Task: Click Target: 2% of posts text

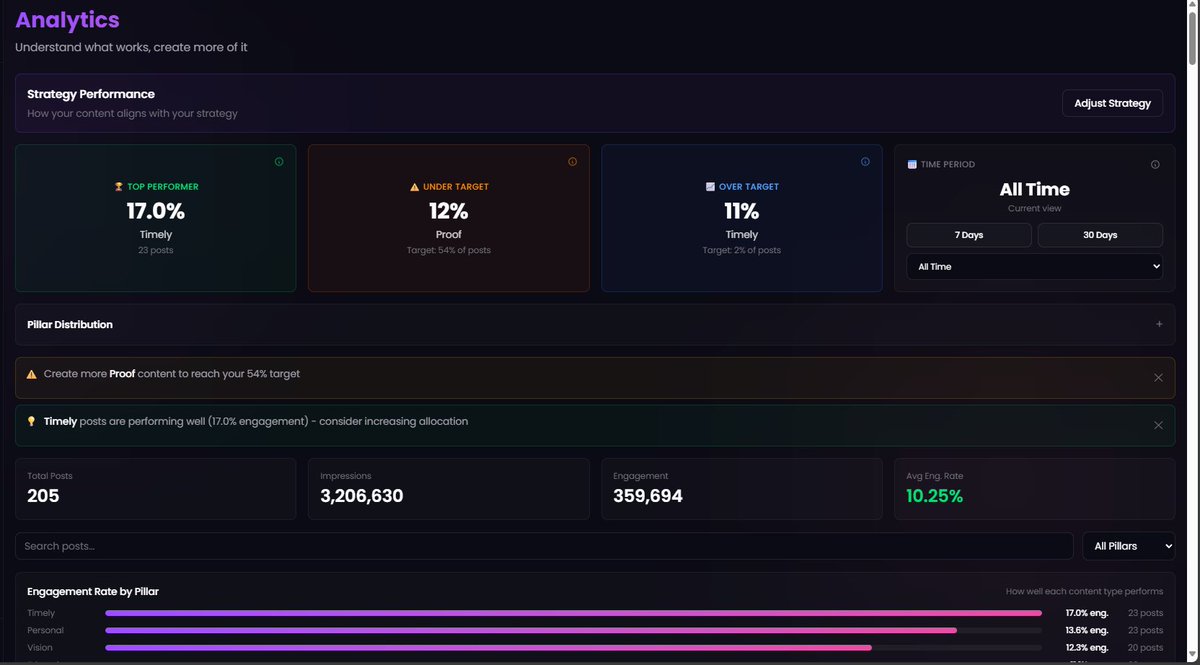Action: [x=742, y=250]
